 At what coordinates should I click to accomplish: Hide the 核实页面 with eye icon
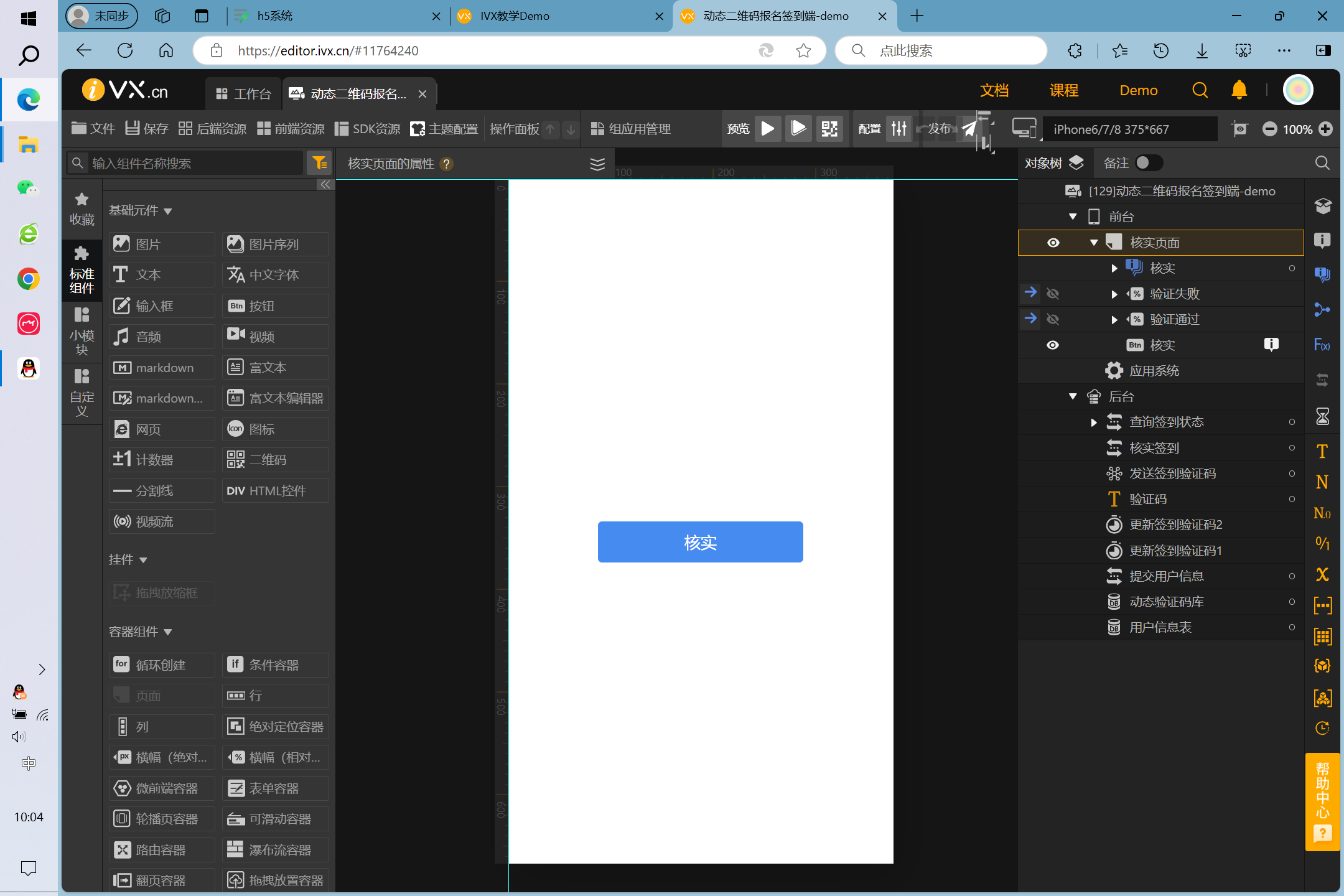1053,243
